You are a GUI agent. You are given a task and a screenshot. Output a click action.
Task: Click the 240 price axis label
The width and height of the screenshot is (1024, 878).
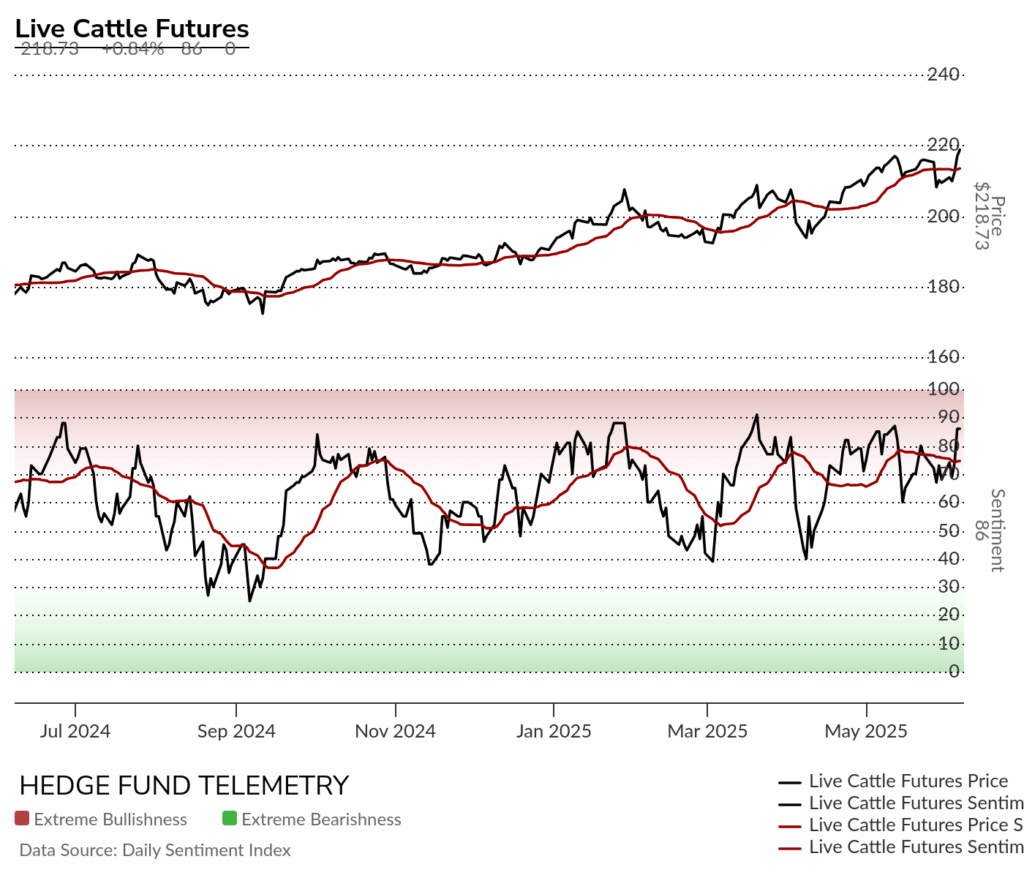tap(943, 74)
